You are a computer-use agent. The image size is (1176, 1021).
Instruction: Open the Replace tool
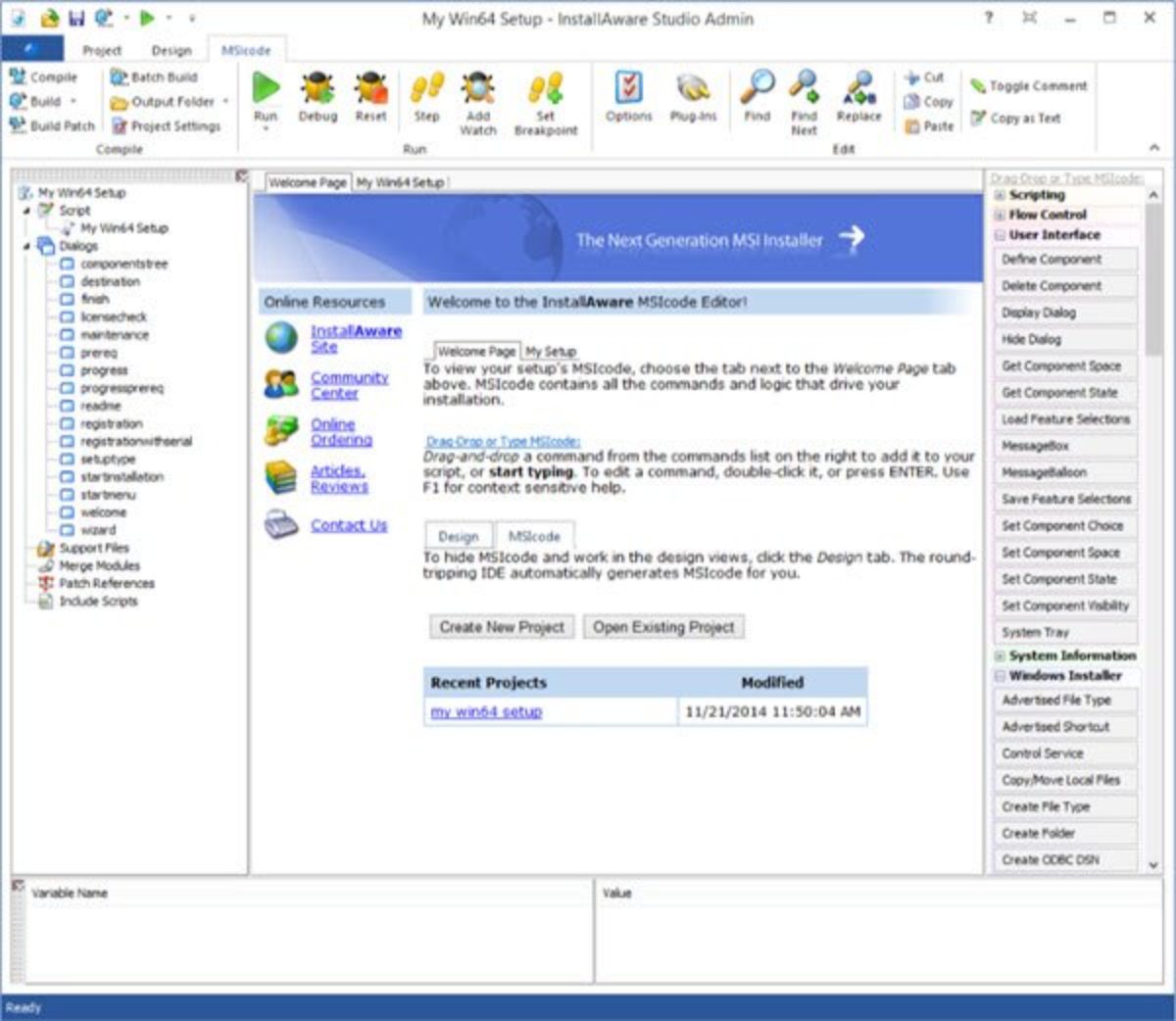pos(858,96)
